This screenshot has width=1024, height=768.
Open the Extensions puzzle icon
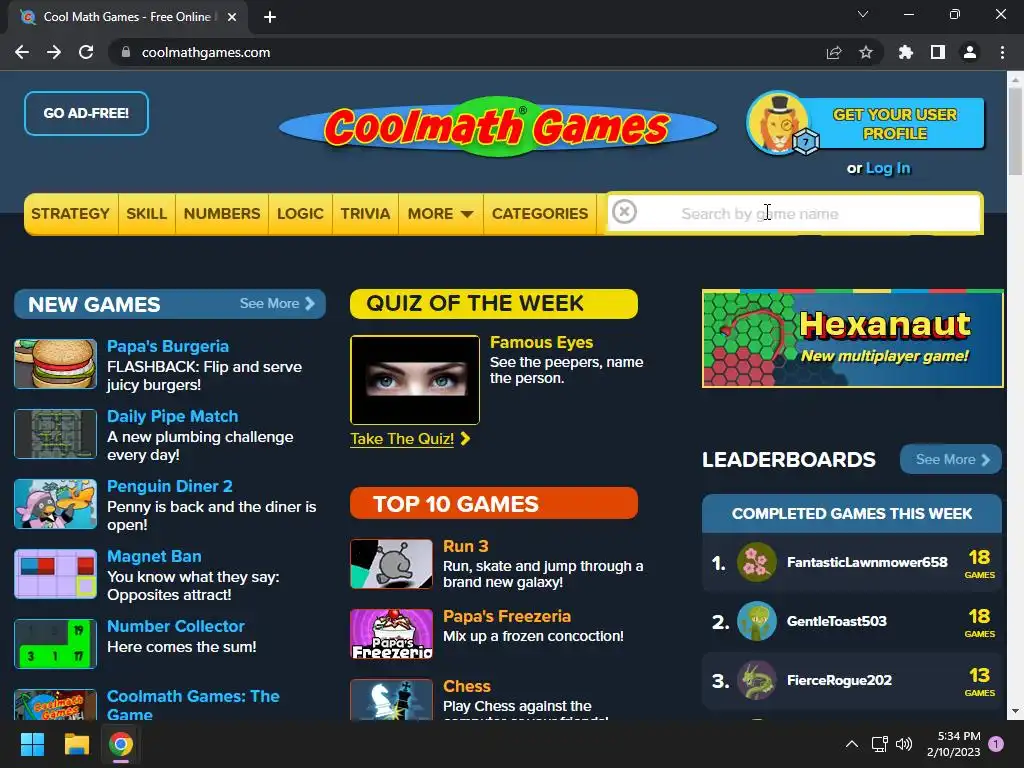pos(906,52)
